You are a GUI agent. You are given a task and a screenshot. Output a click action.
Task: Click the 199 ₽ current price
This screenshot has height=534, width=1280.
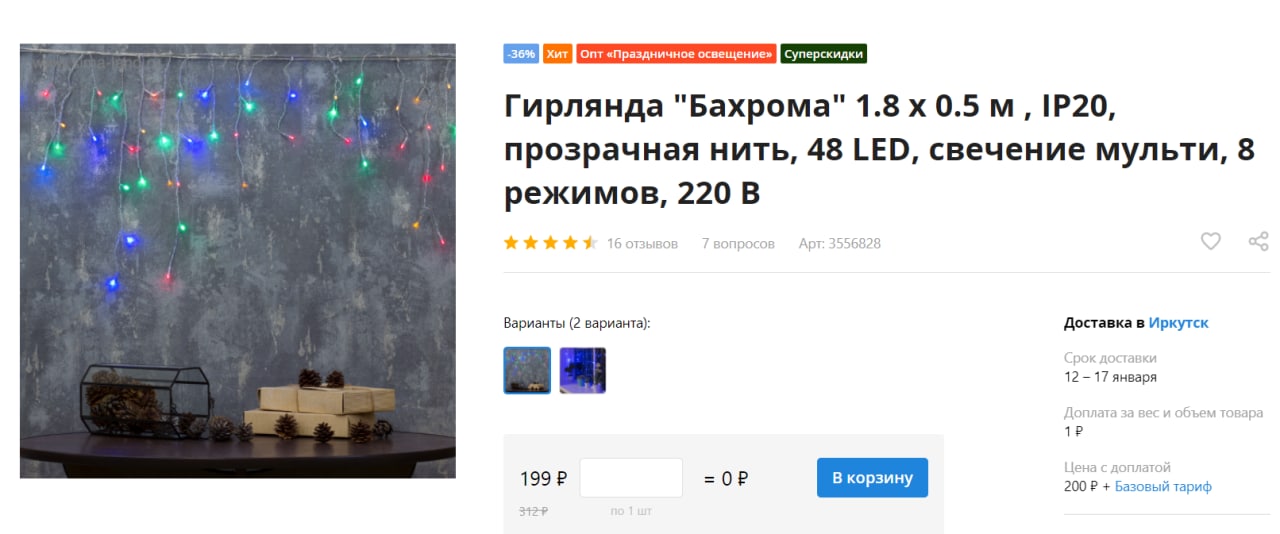(543, 479)
